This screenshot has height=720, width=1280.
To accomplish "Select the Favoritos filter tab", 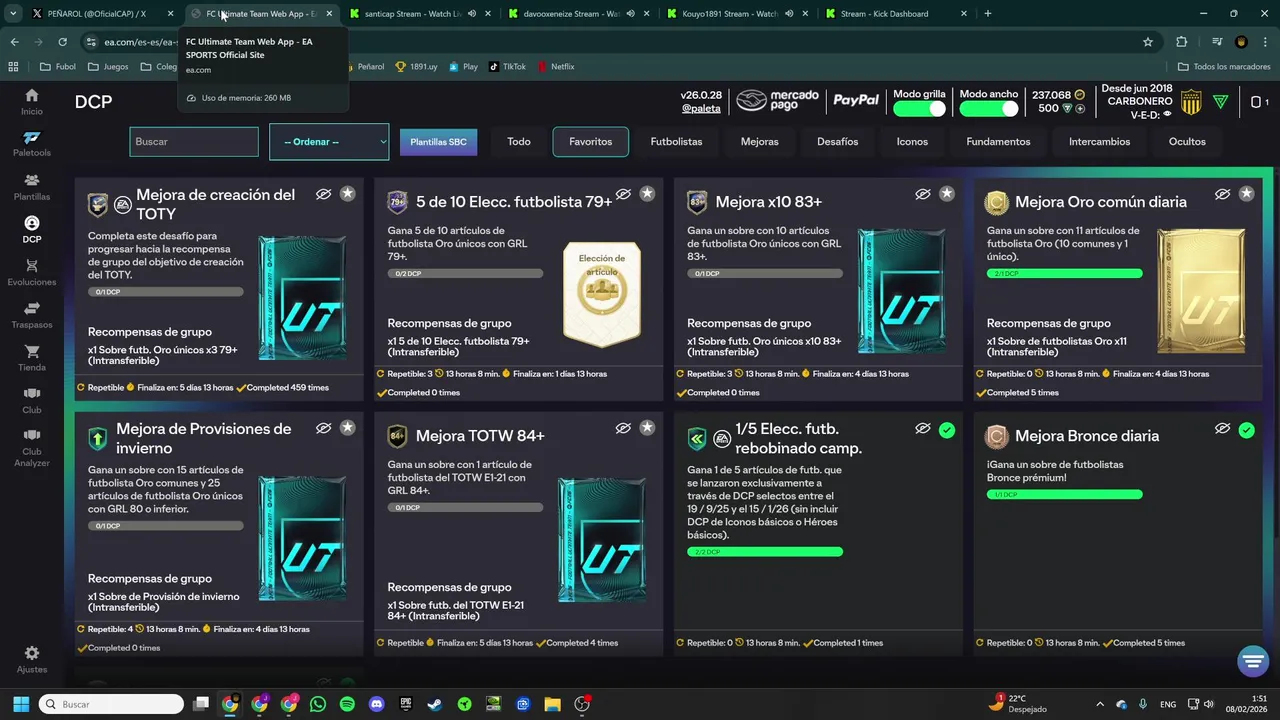I will coord(591,142).
